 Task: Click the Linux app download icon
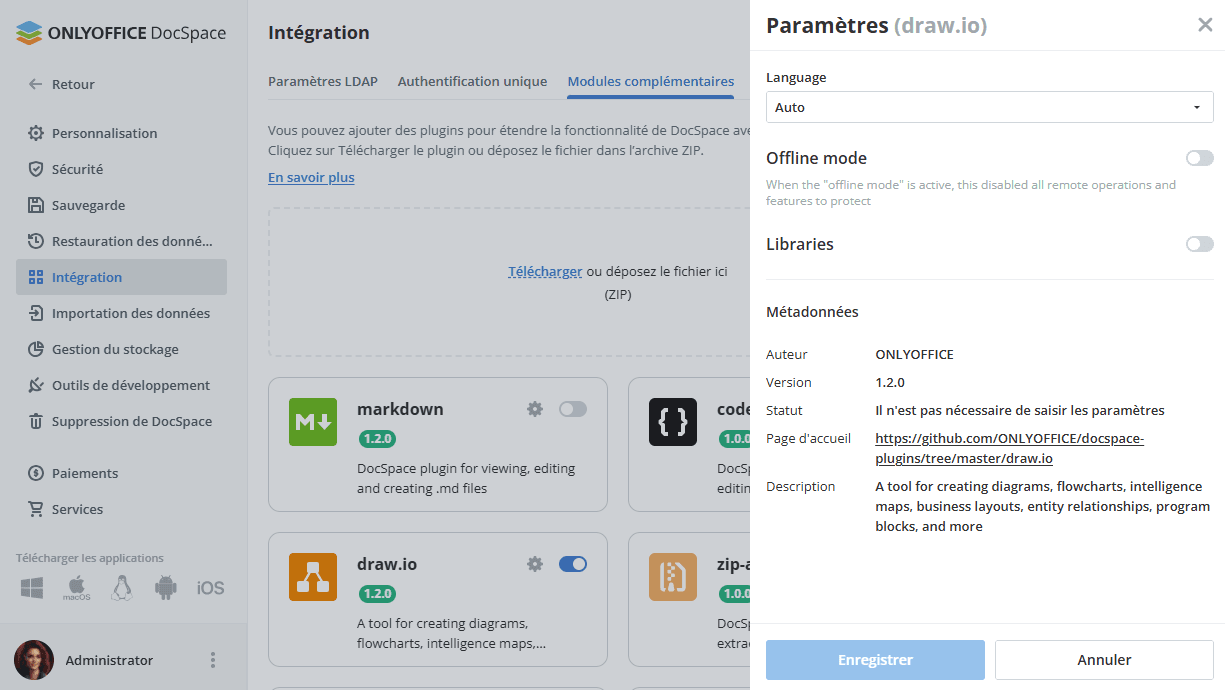[x=122, y=588]
